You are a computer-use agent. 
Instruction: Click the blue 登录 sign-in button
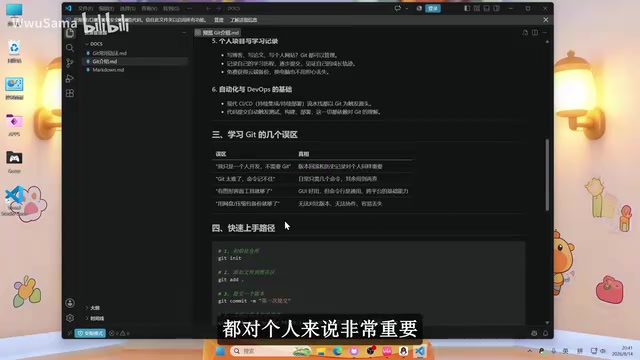click(433, 8)
